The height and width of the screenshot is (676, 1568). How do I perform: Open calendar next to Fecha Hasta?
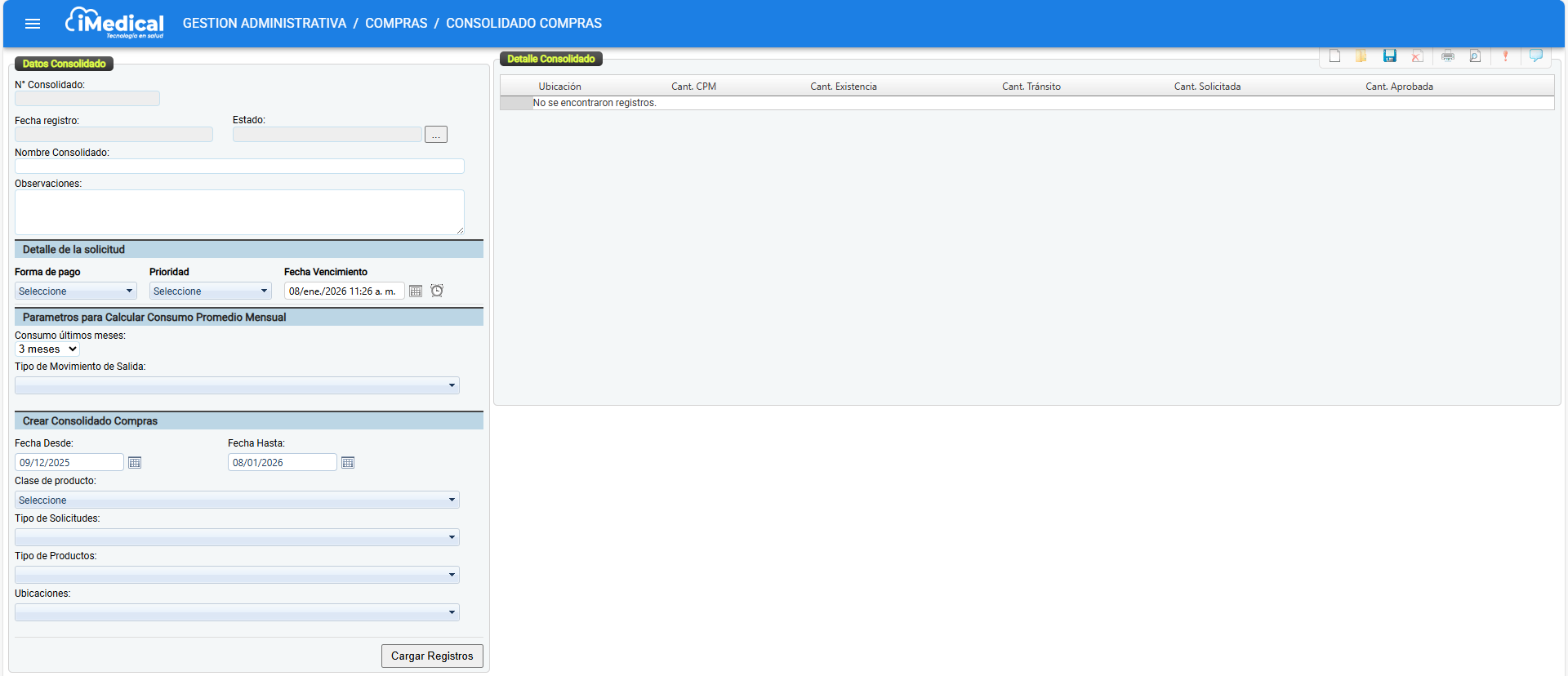348,463
